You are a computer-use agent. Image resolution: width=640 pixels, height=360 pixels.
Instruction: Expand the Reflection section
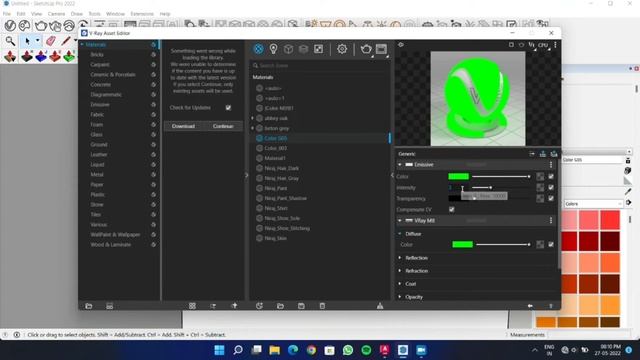coord(400,258)
